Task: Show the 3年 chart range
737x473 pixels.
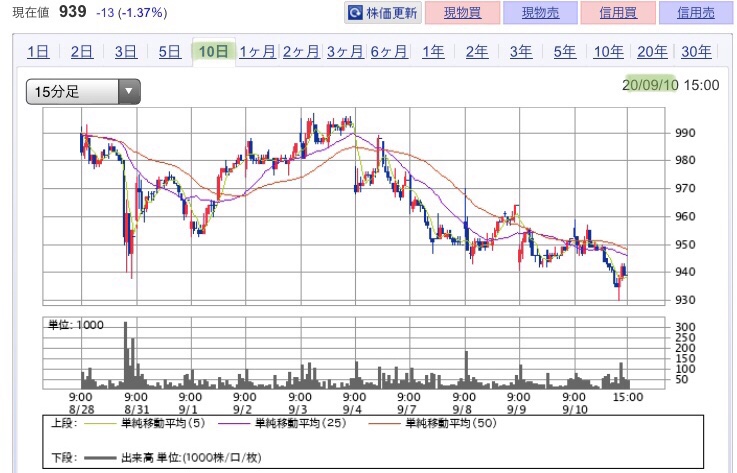Action: (521, 51)
